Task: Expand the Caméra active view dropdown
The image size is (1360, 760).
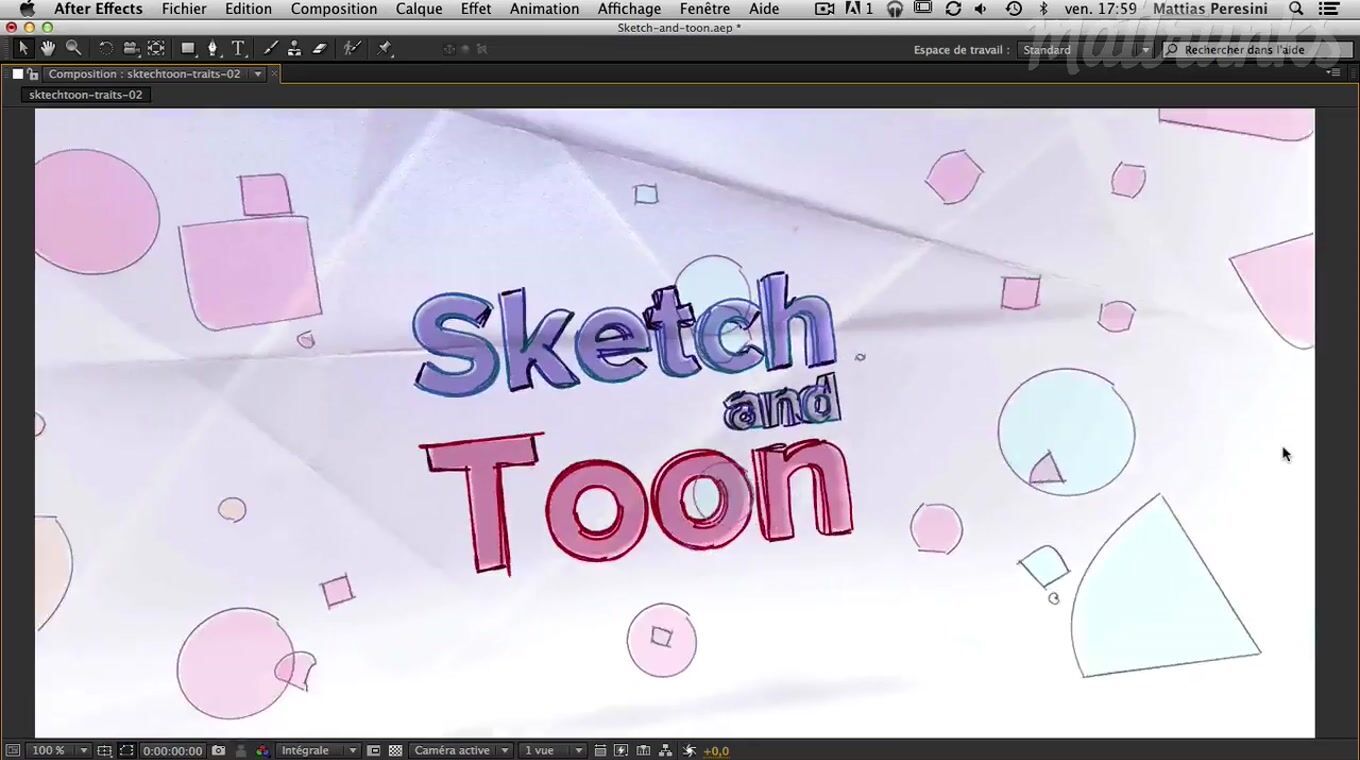Action: click(461, 750)
